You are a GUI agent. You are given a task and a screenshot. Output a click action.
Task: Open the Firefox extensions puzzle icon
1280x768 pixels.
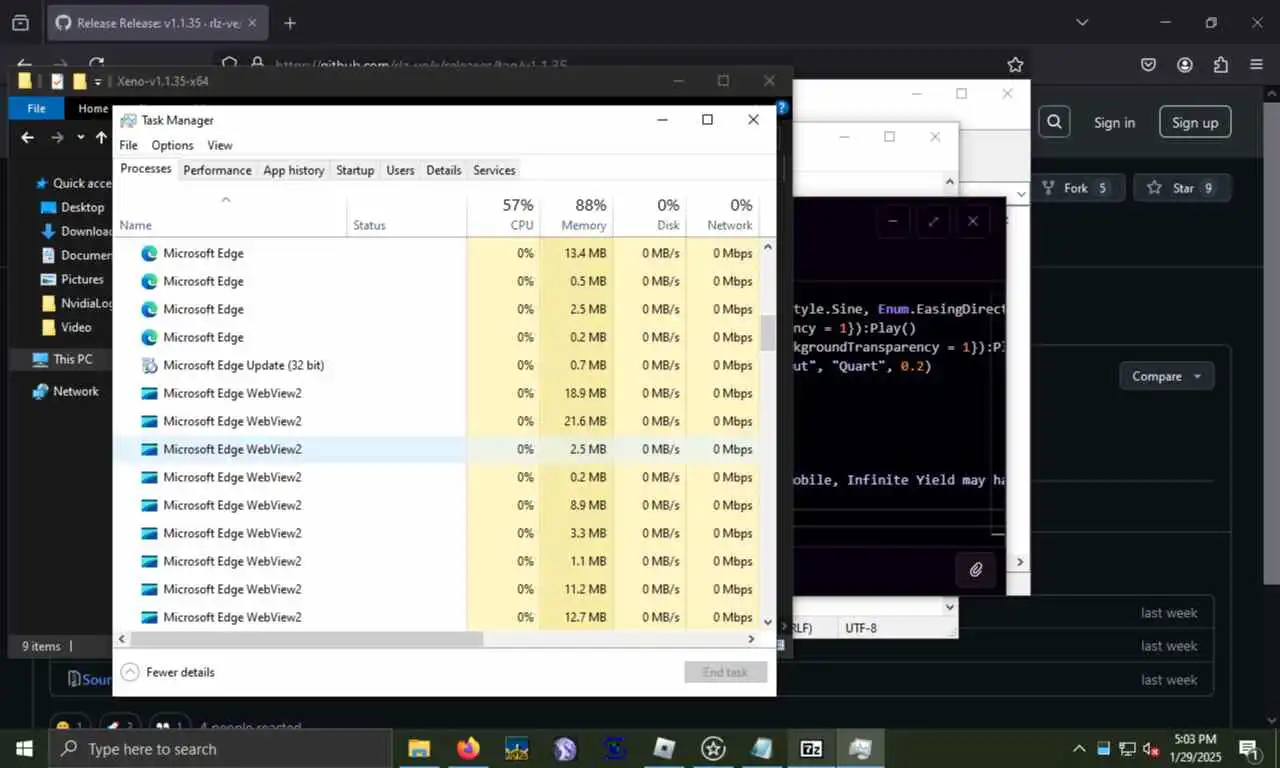(1220, 65)
